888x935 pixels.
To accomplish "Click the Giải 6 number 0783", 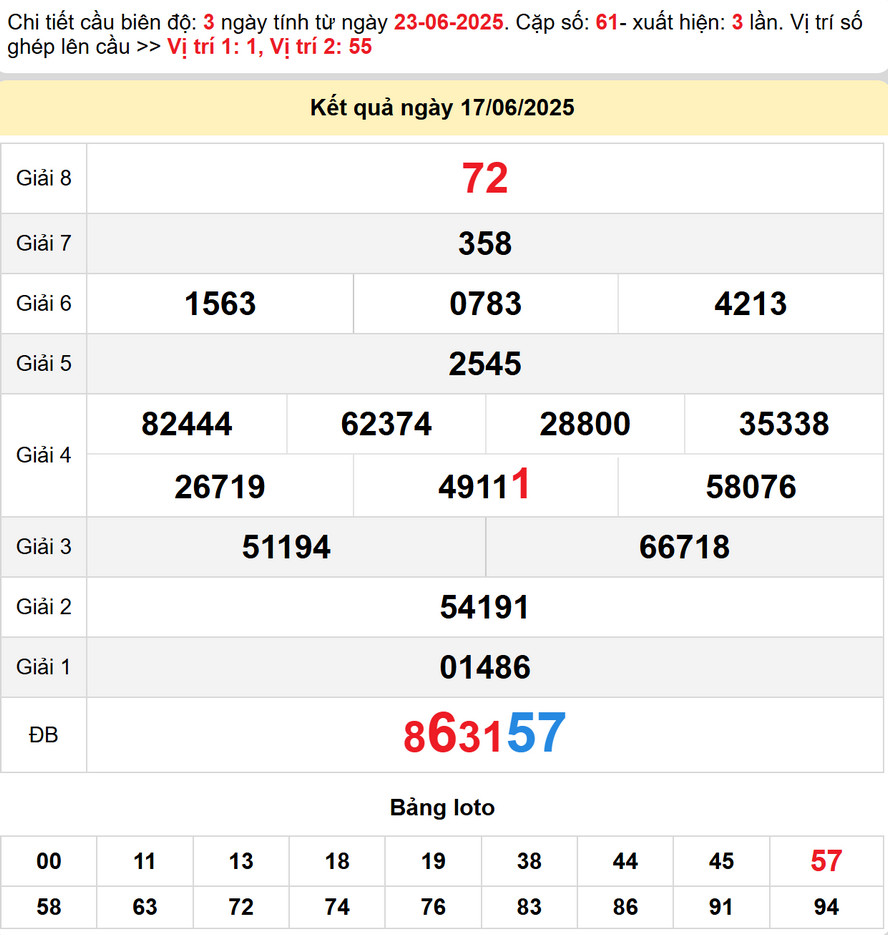I will (485, 304).
